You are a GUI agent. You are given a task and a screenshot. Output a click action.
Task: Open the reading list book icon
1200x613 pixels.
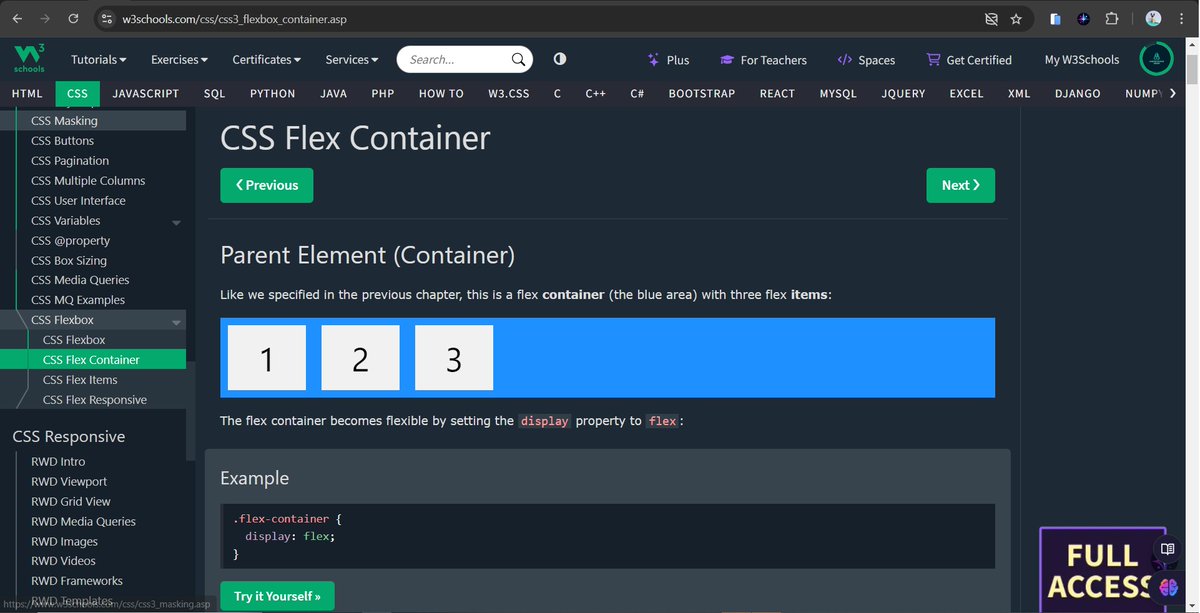pos(1167,550)
